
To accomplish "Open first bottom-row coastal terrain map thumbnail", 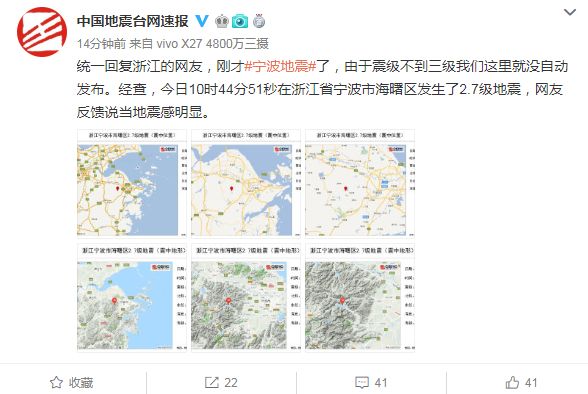I will 132,298.
